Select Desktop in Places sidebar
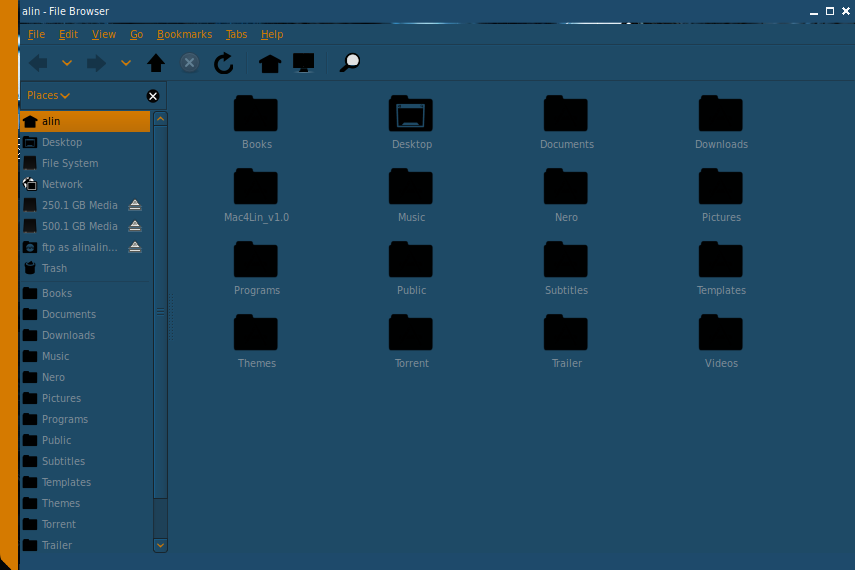855x570 pixels. click(x=85, y=142)
